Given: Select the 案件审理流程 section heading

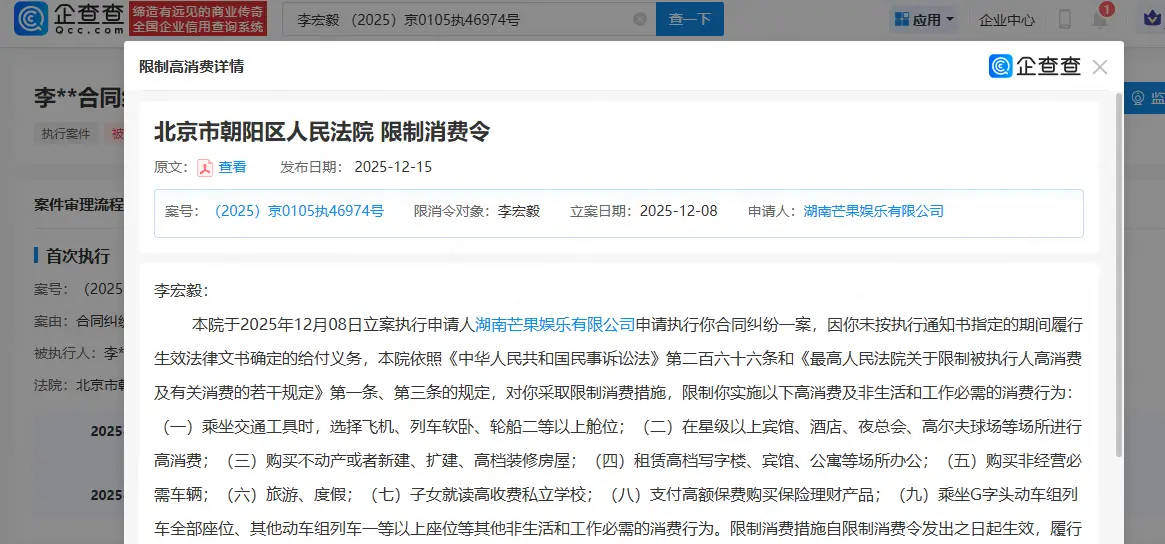Looking at the screenshot, I should pyautogui.click(x=79, y=204).
